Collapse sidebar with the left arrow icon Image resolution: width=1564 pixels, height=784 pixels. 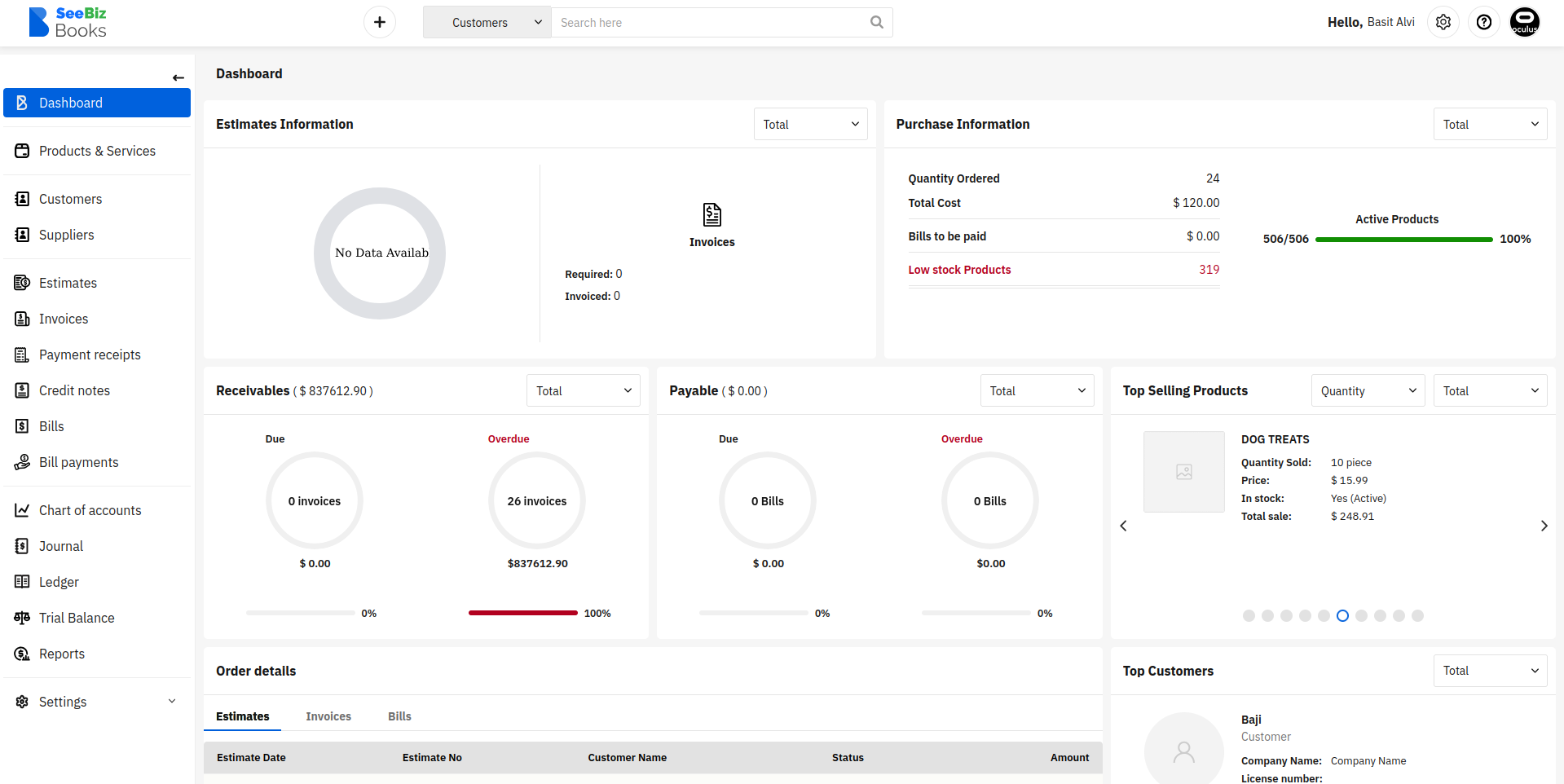(178, 78)
